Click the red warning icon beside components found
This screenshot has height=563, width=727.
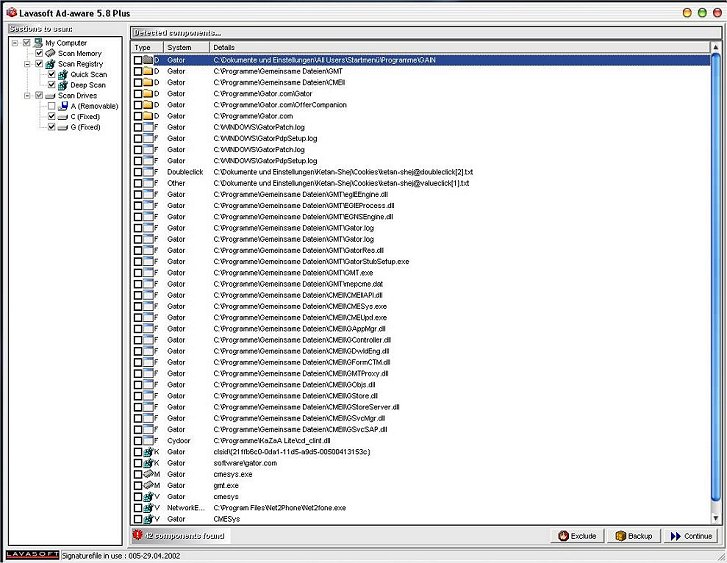coord(137,535)
